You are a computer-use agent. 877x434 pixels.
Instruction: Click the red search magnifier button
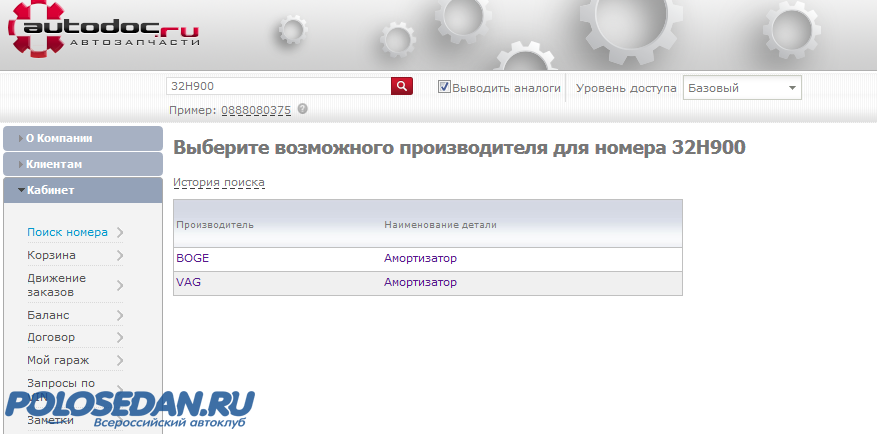[x=402, y=87]
